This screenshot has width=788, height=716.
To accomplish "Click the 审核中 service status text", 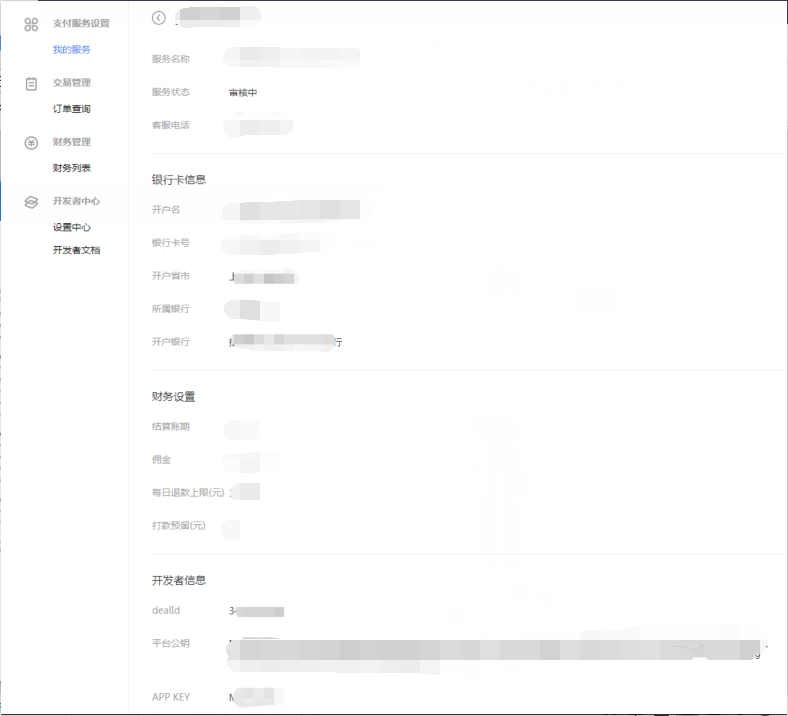I will (243, 93).
